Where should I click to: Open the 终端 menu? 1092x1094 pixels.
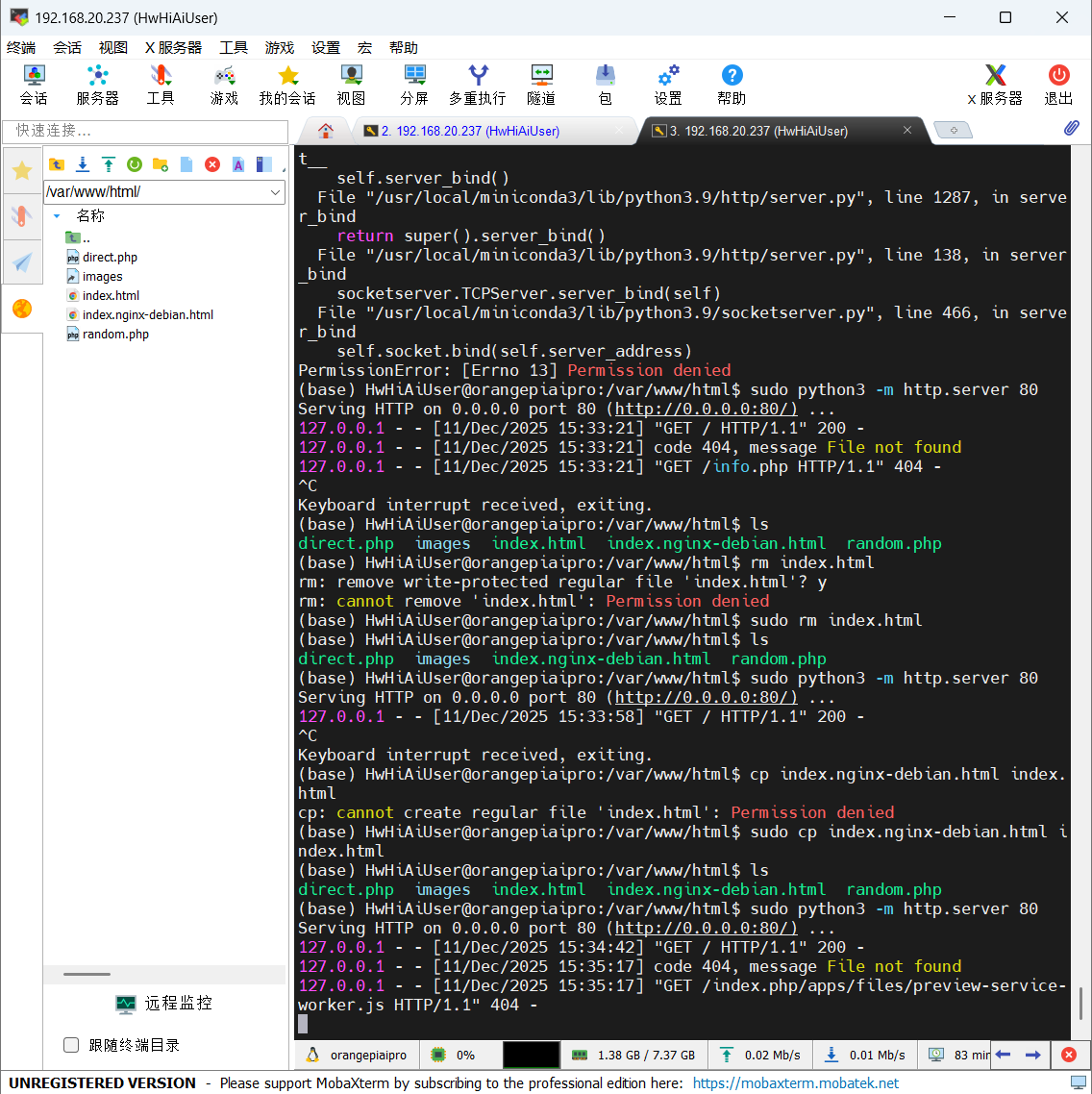(21, 47)
